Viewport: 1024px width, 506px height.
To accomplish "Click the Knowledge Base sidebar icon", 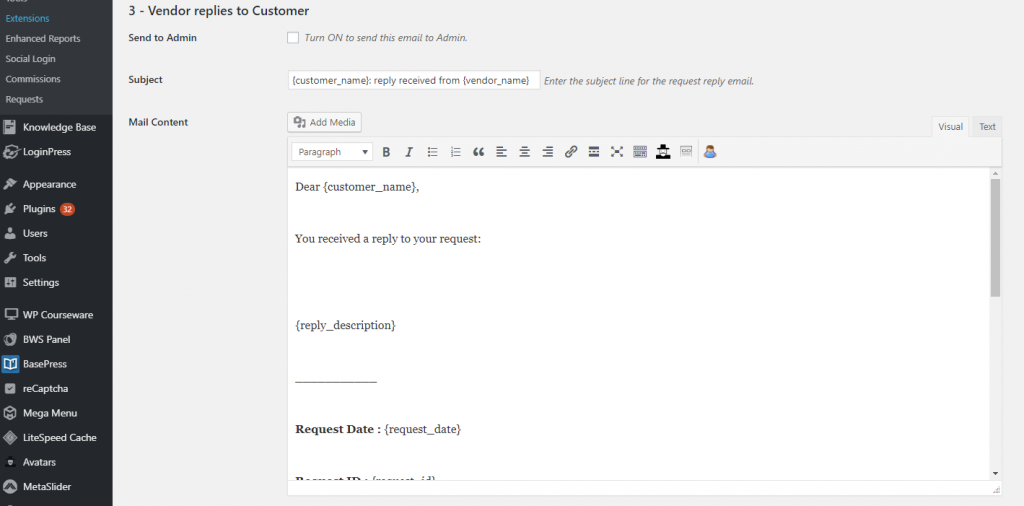I will (10, 127).
